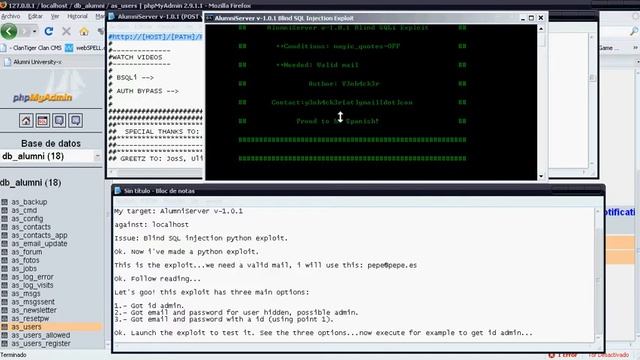This screenshot has height=360, width=640.
Task: Open the Ver menu in Firefox
Action: (55, 16)
